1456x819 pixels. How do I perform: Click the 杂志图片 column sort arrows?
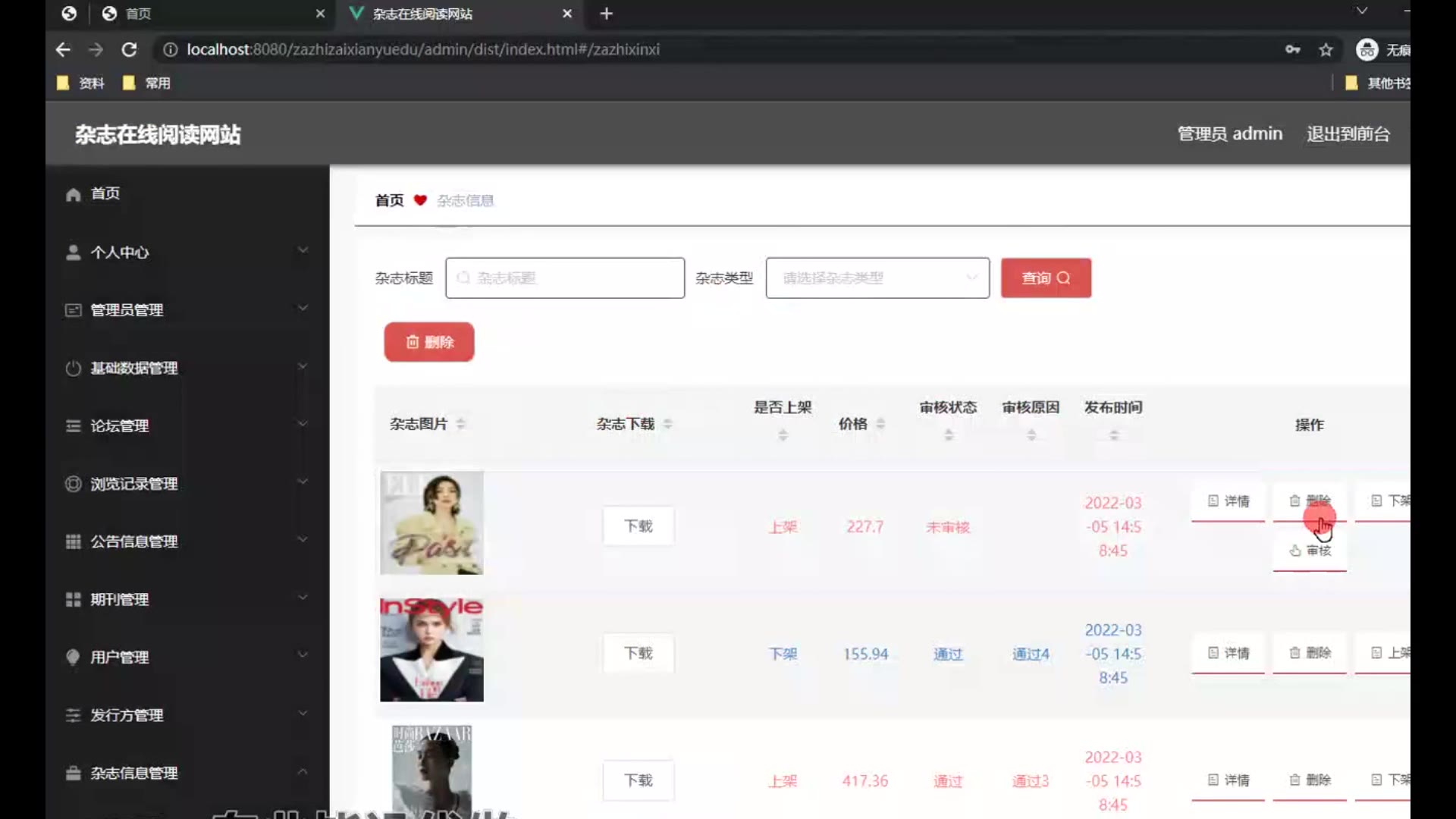point(460,424)
